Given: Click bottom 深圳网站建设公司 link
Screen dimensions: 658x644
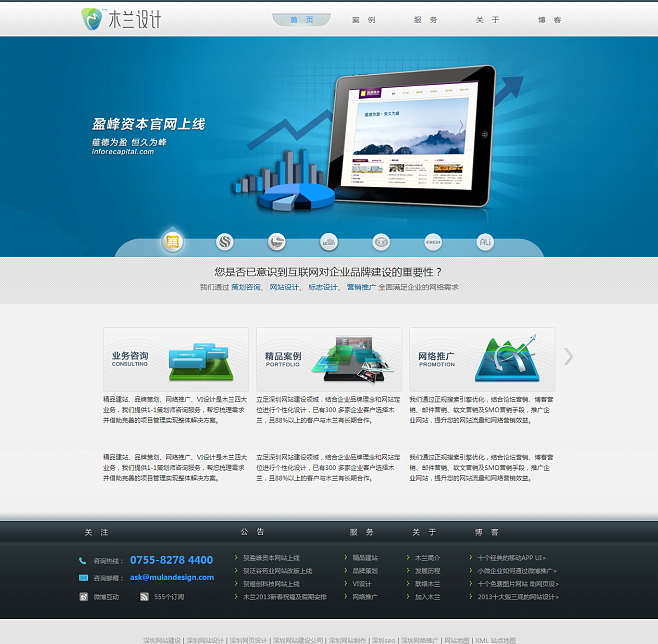Looking at the screenshot, I should point(298,640).
